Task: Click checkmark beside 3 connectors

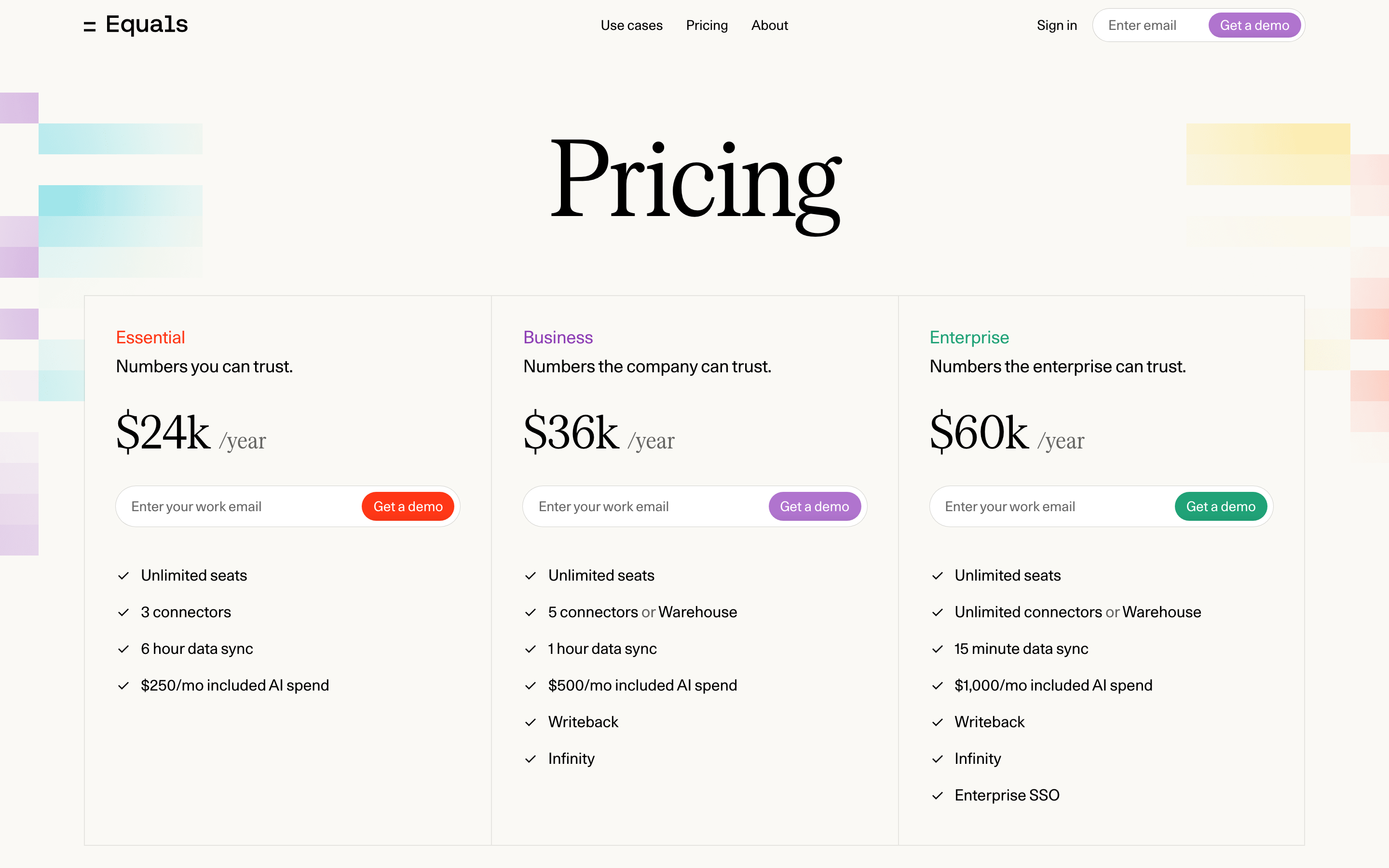Action: coord(123,612)
